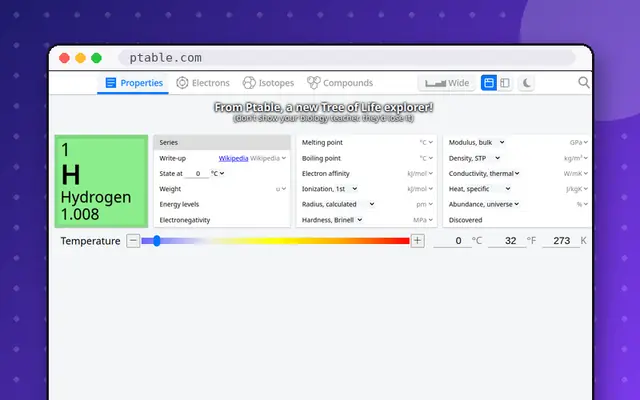Select the Energy levels property
The image size is (640, 400).
(x=179, y=204)
